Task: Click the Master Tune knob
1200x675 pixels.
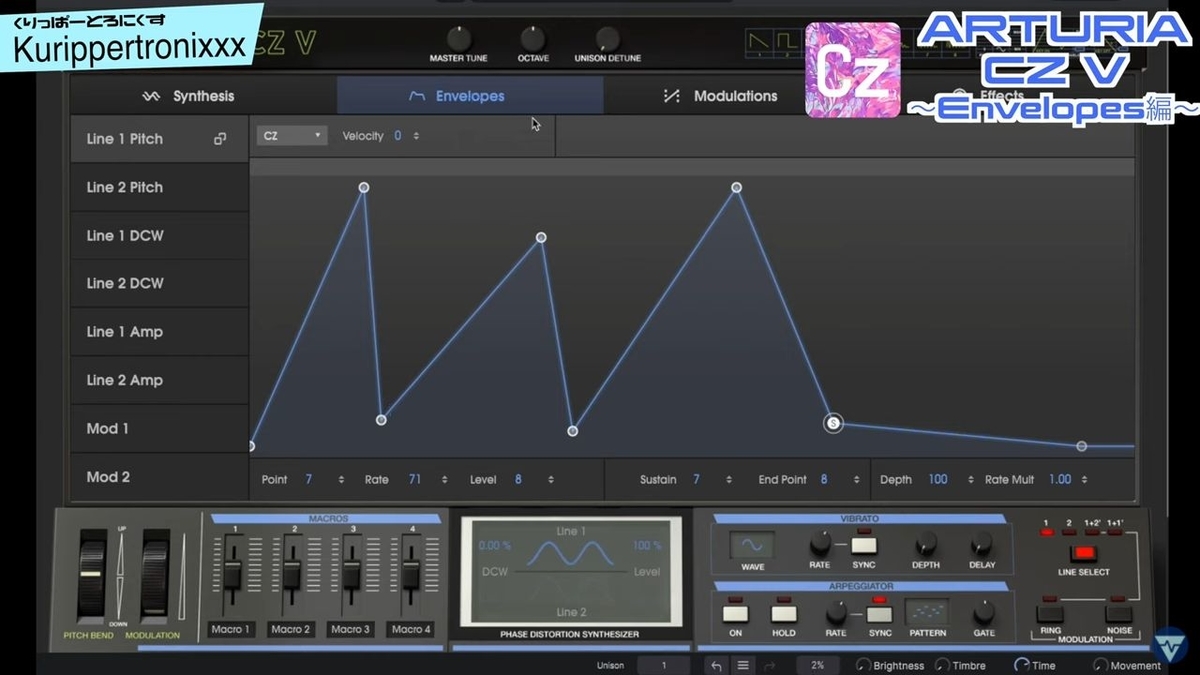Action: (458, 38)
